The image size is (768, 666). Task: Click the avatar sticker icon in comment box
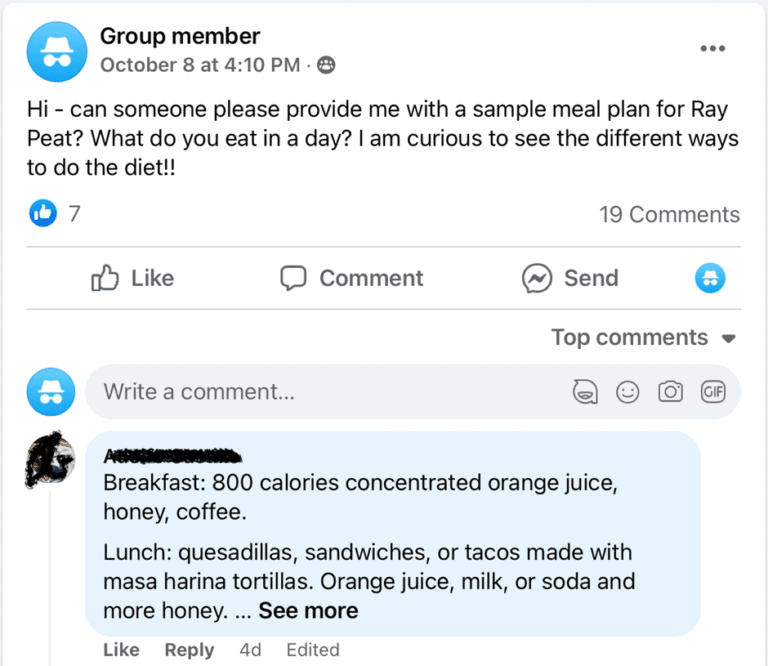click(x=585, y=392)
